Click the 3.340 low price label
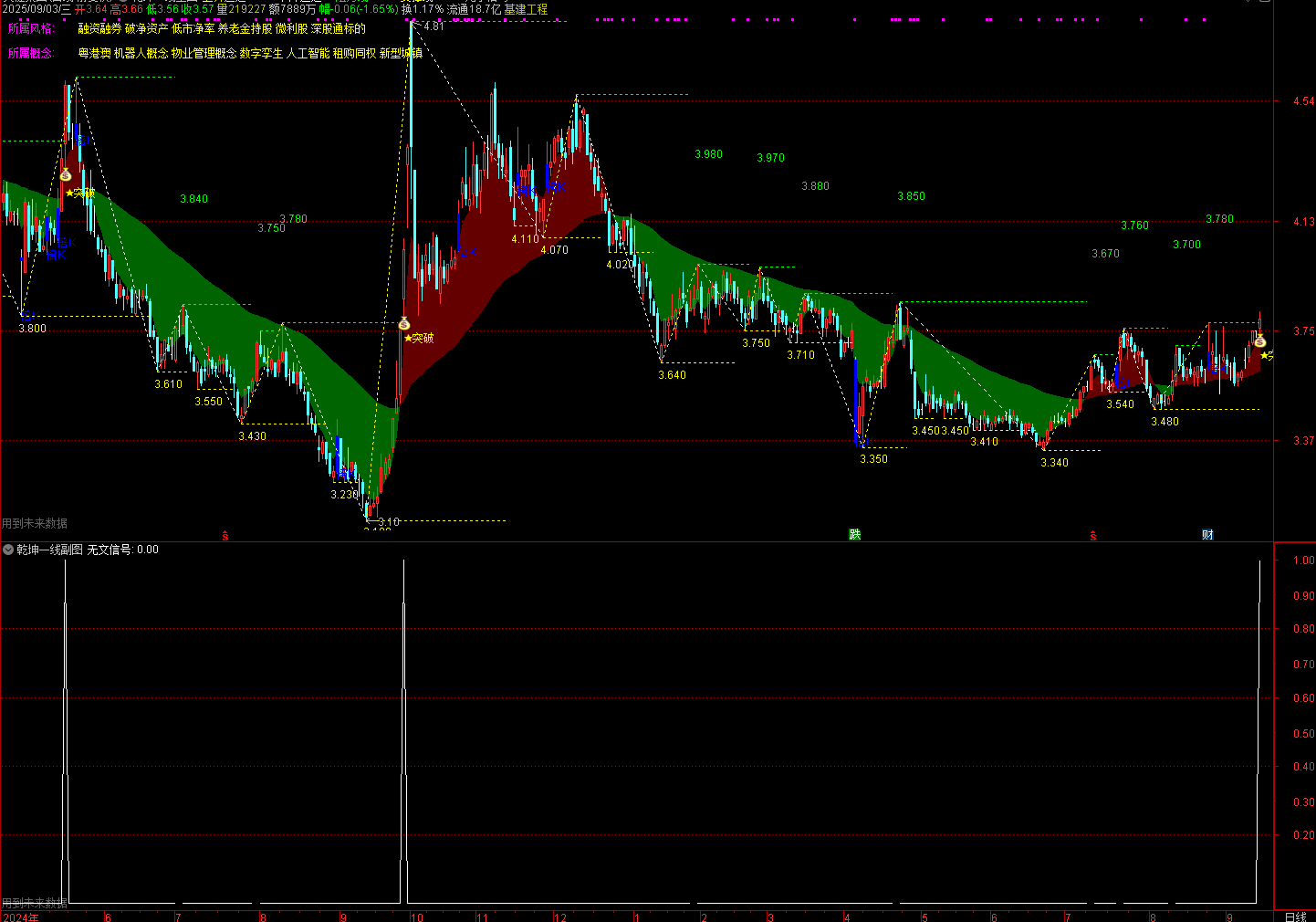The image size is (1316, 922). (1055, 463)
